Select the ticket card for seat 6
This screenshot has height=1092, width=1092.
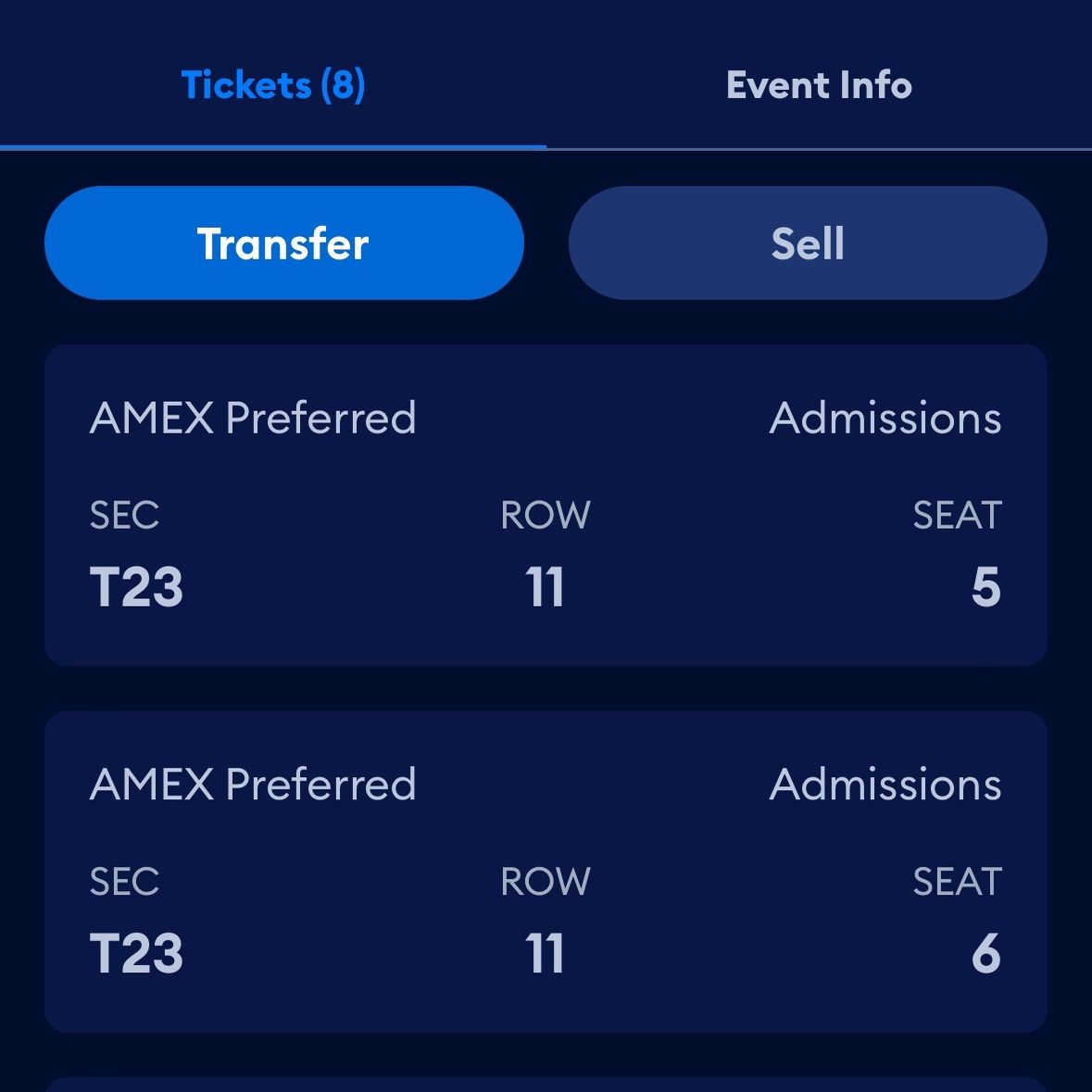click(546, 872)
